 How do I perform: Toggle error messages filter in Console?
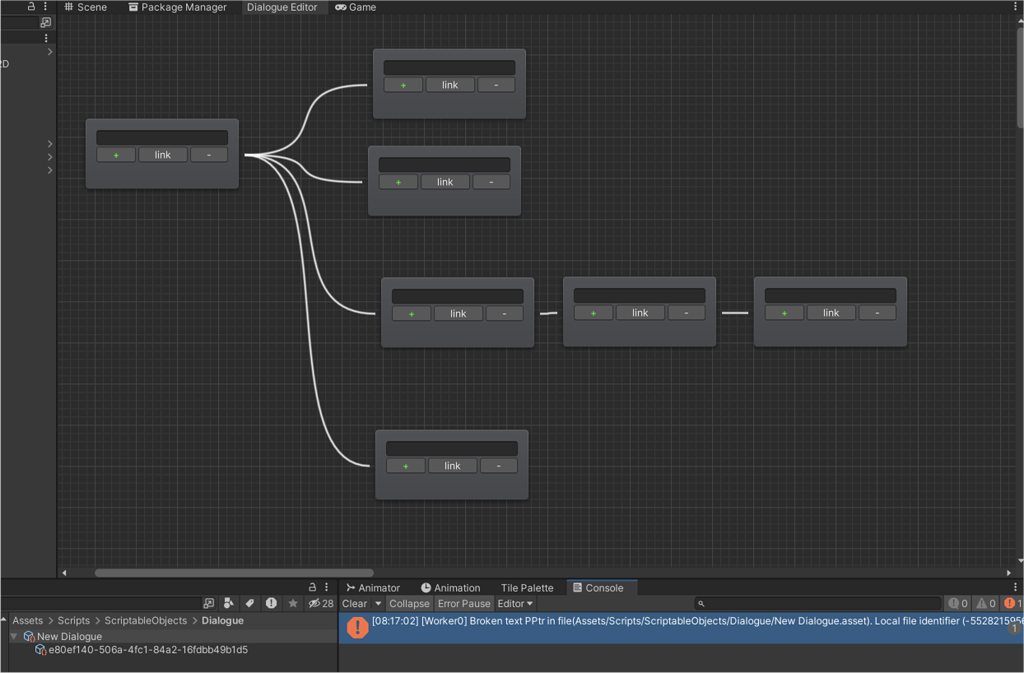click(1012, 603)
